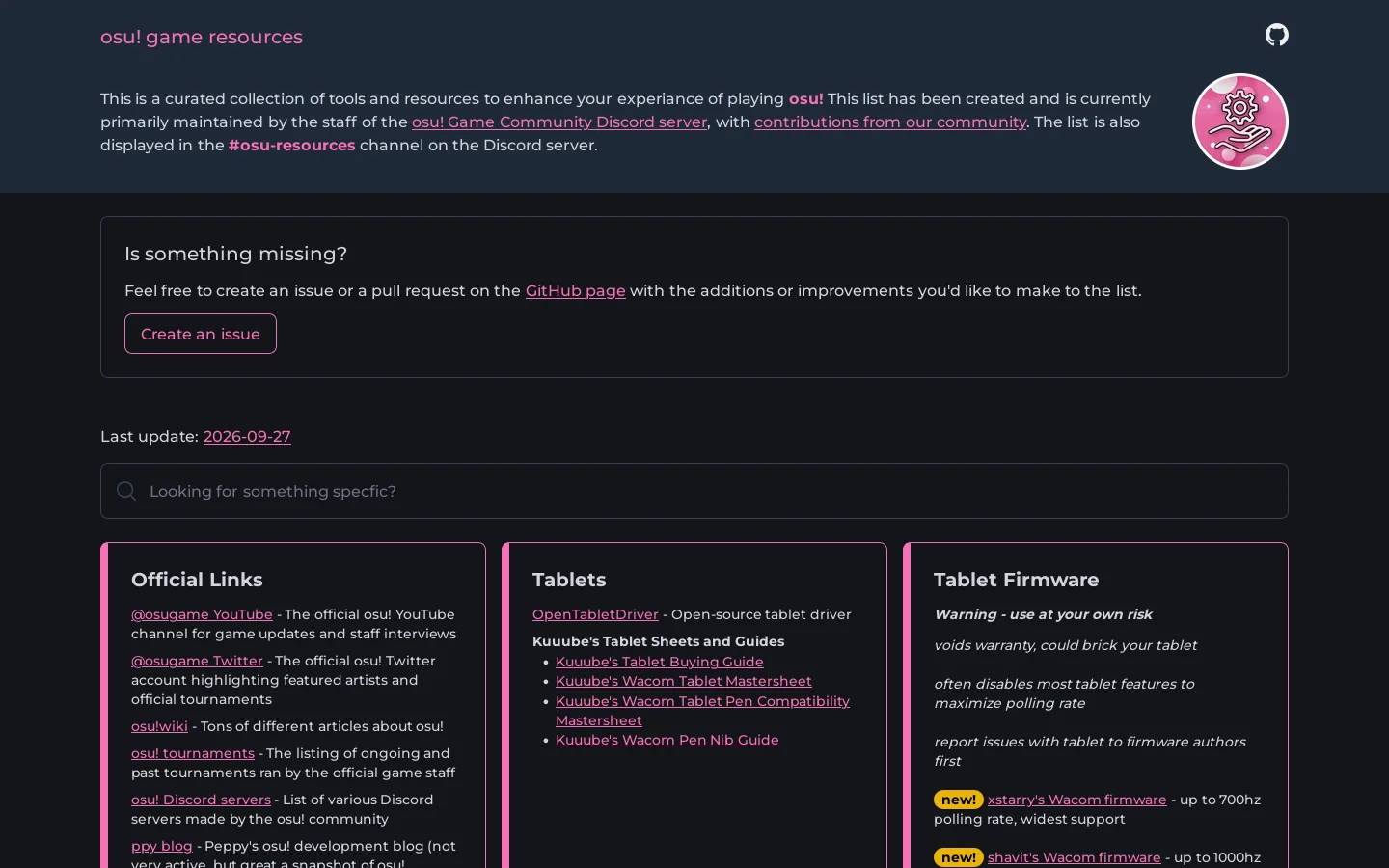Click the Tablet Firmware heading
1389x868 pixels.
pos(1016,580)
